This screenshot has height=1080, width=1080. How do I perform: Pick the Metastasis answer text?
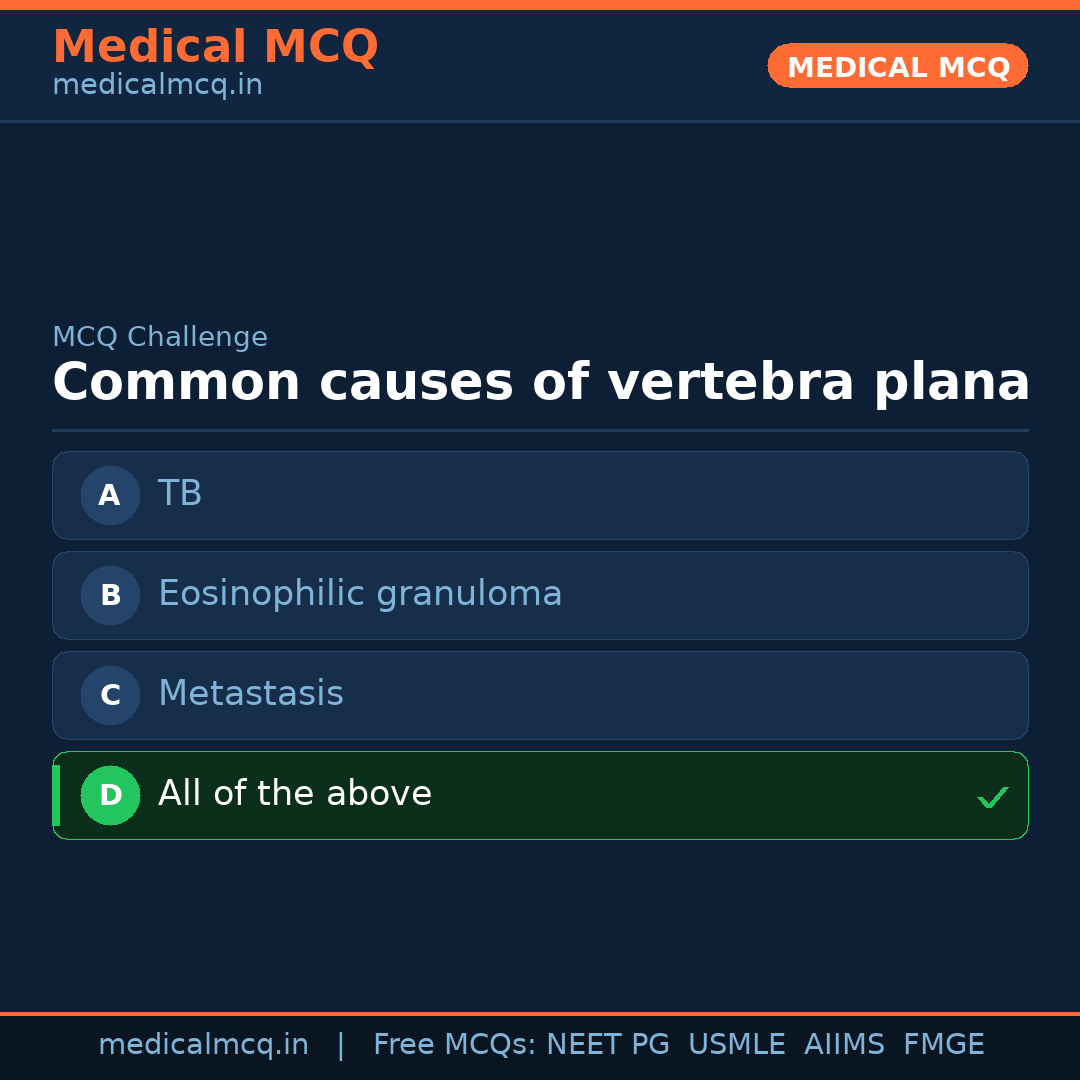pos(251,694)
